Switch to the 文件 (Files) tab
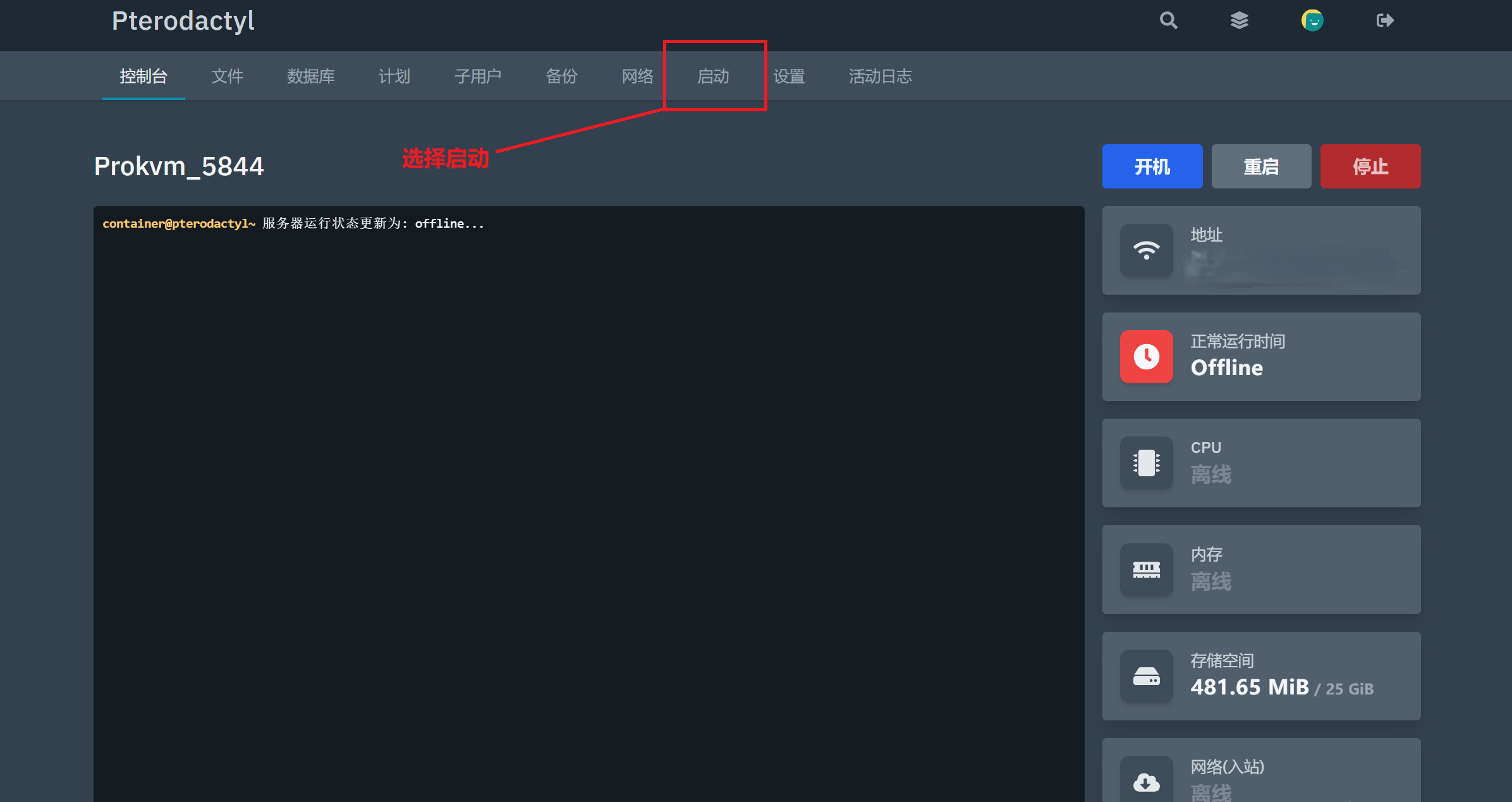This screenshot has height=802, width=1512. point(227,77)
